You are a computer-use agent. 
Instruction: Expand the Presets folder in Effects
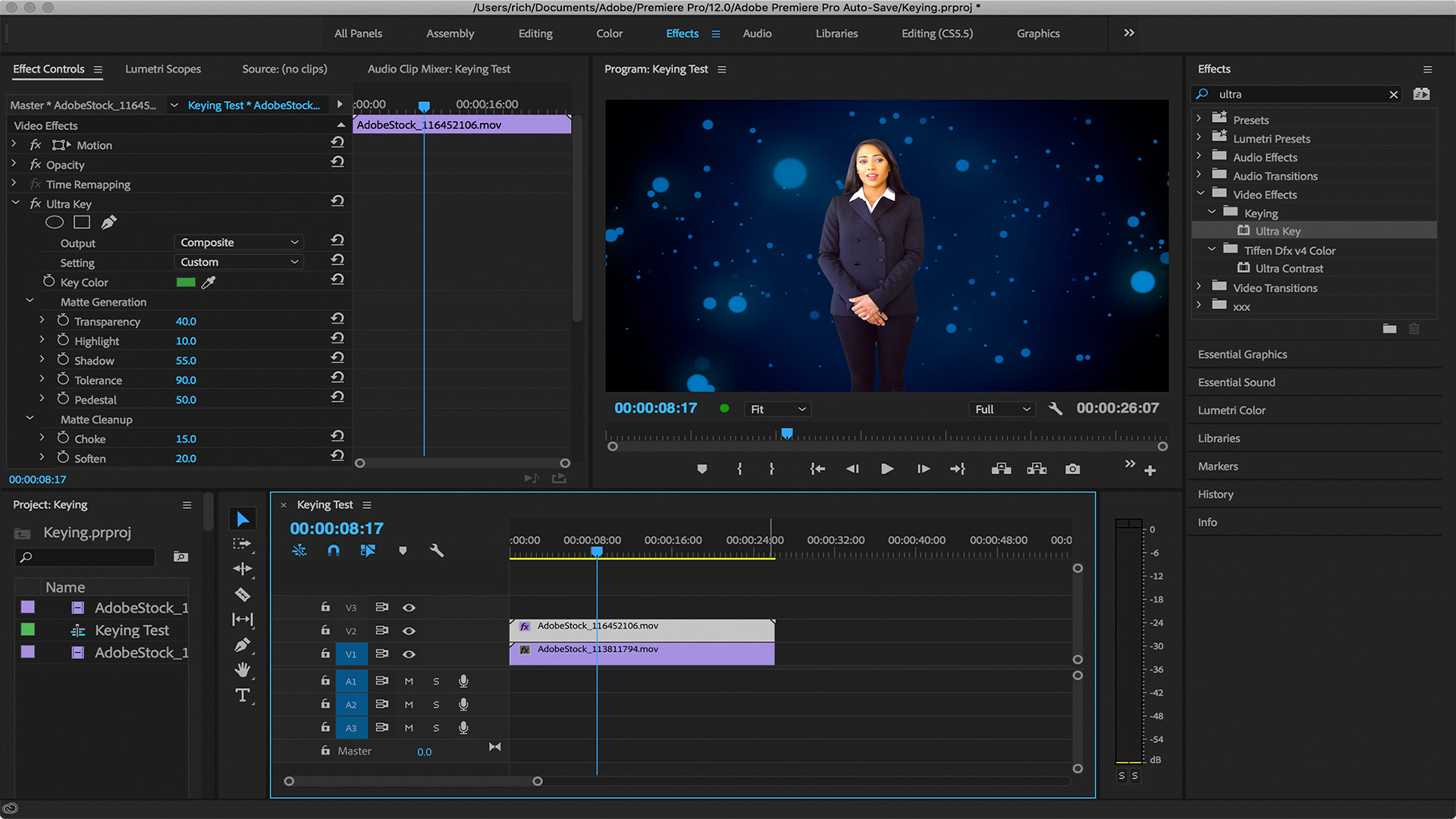coord(1199,119)
